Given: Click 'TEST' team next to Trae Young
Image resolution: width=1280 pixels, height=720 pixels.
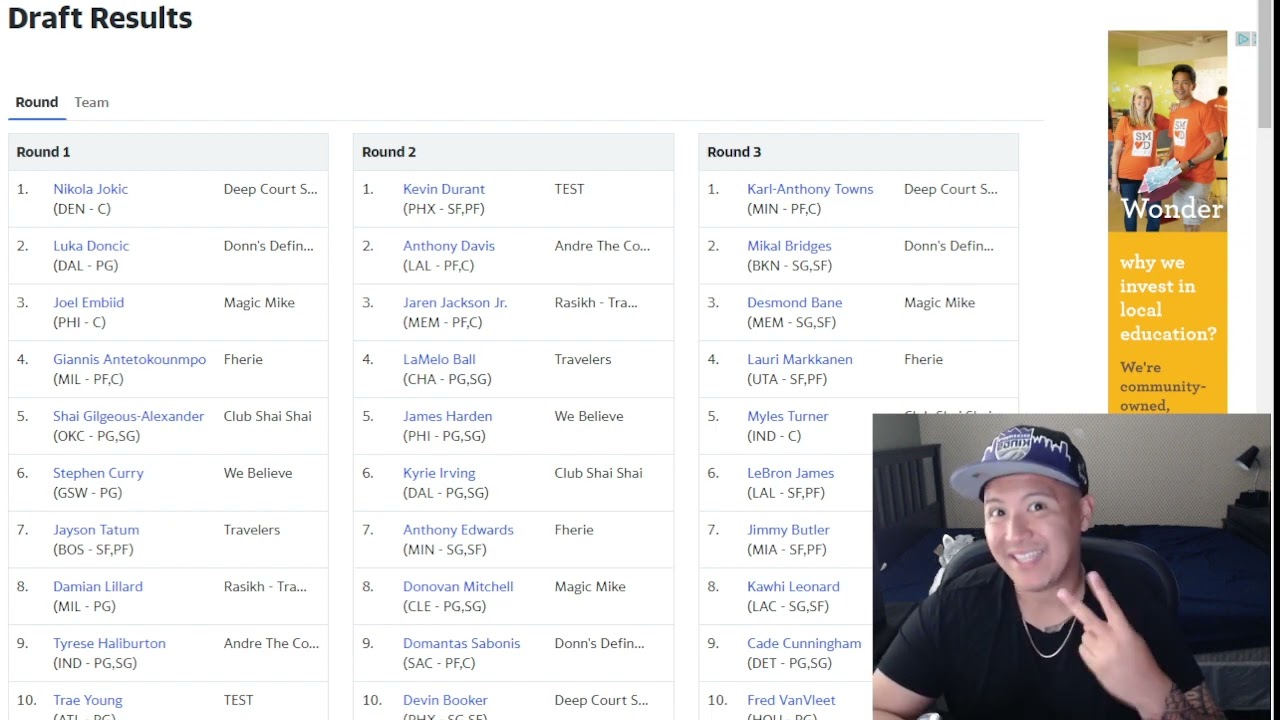Looking at the screenshot, I should click(x=238, y=701).
